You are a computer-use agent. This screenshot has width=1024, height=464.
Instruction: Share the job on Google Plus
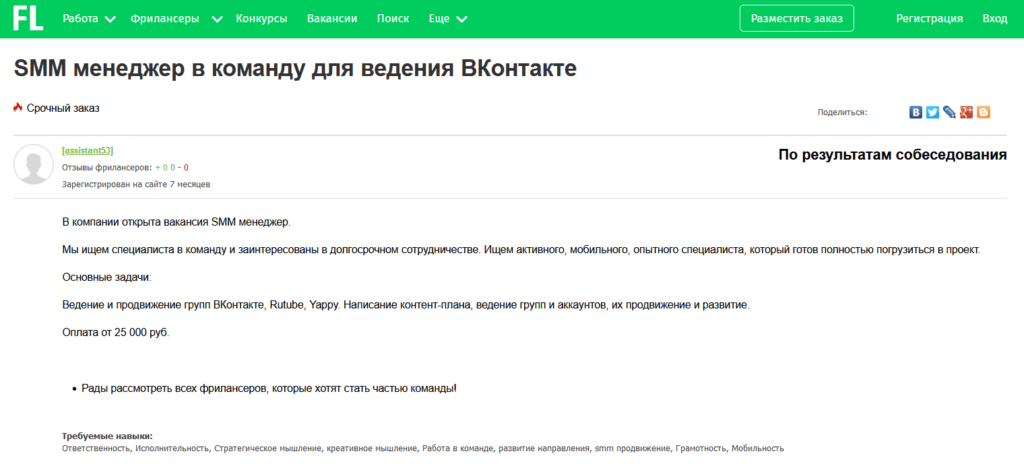coord(966,112)
